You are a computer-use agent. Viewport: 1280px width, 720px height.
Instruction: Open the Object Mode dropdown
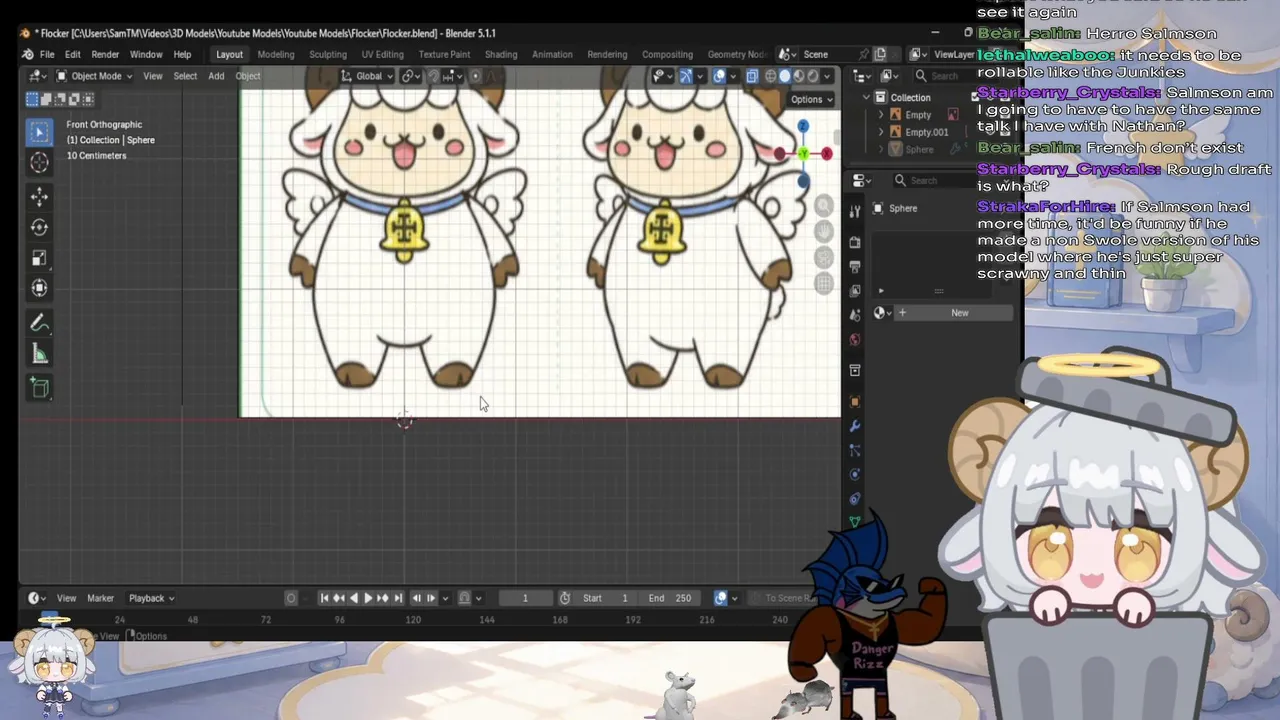(x=94, y=76)
